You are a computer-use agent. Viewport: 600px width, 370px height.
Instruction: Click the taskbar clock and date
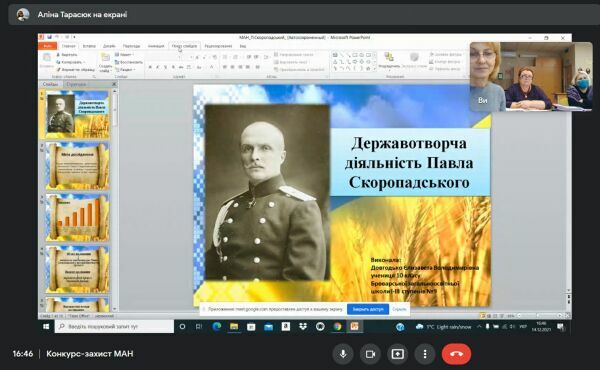click(541, 326)
